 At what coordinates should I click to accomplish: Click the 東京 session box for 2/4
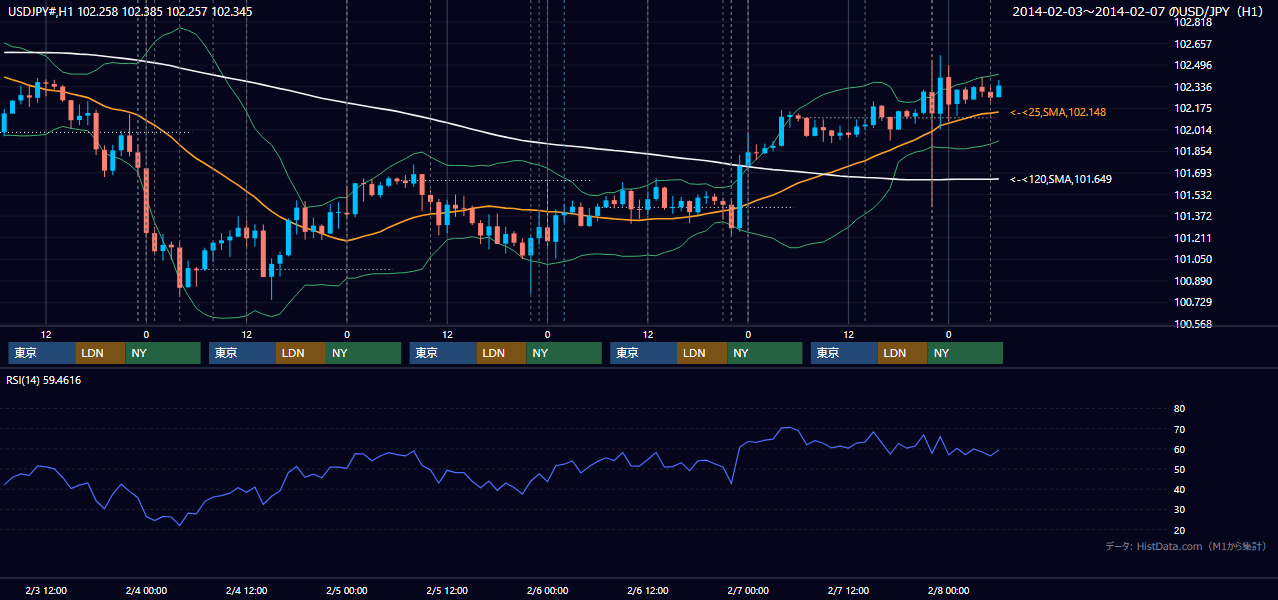[242, 353]
